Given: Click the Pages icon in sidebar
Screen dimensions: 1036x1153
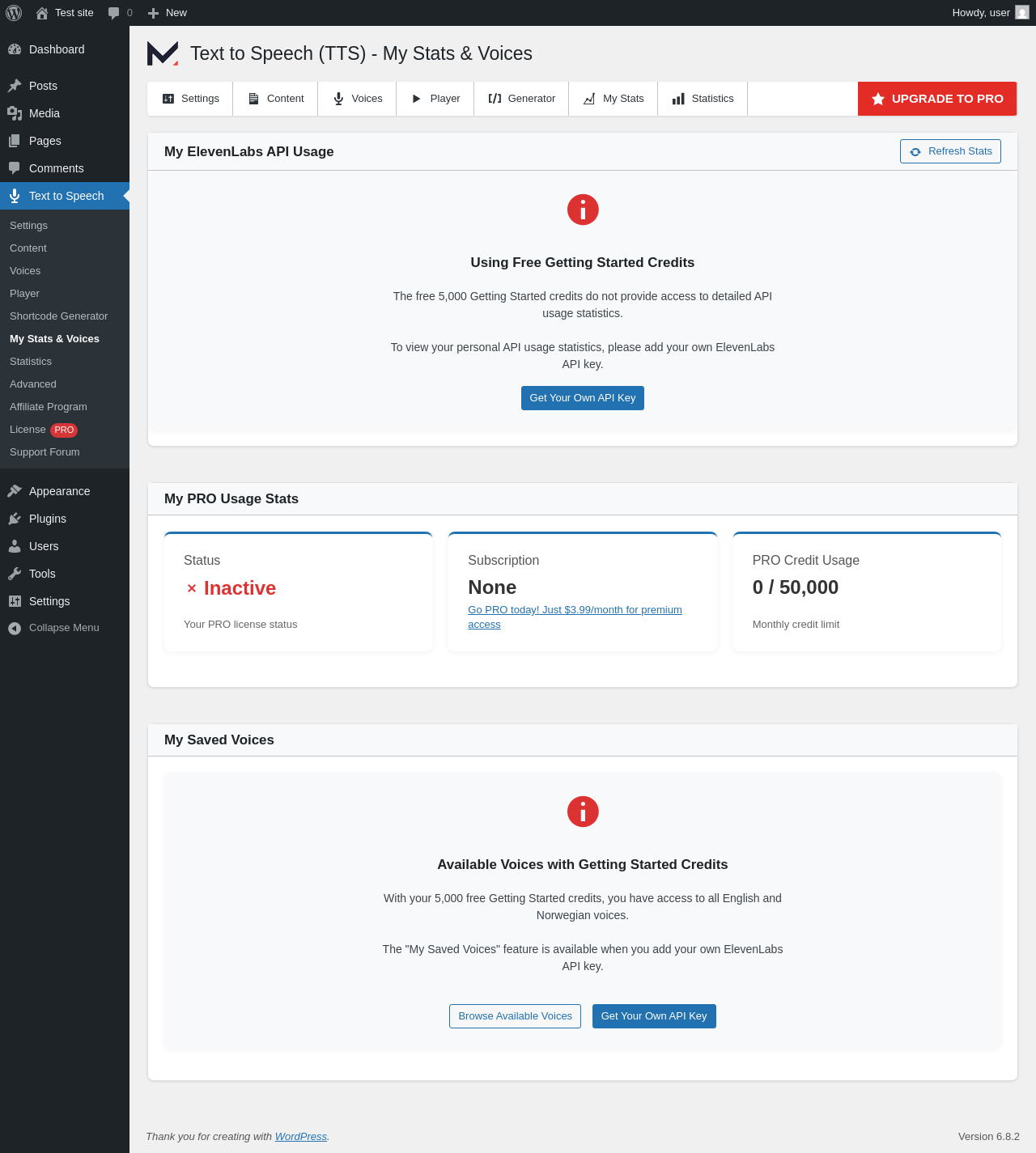Looking at the screenshot, I should [x=15, y=141].
